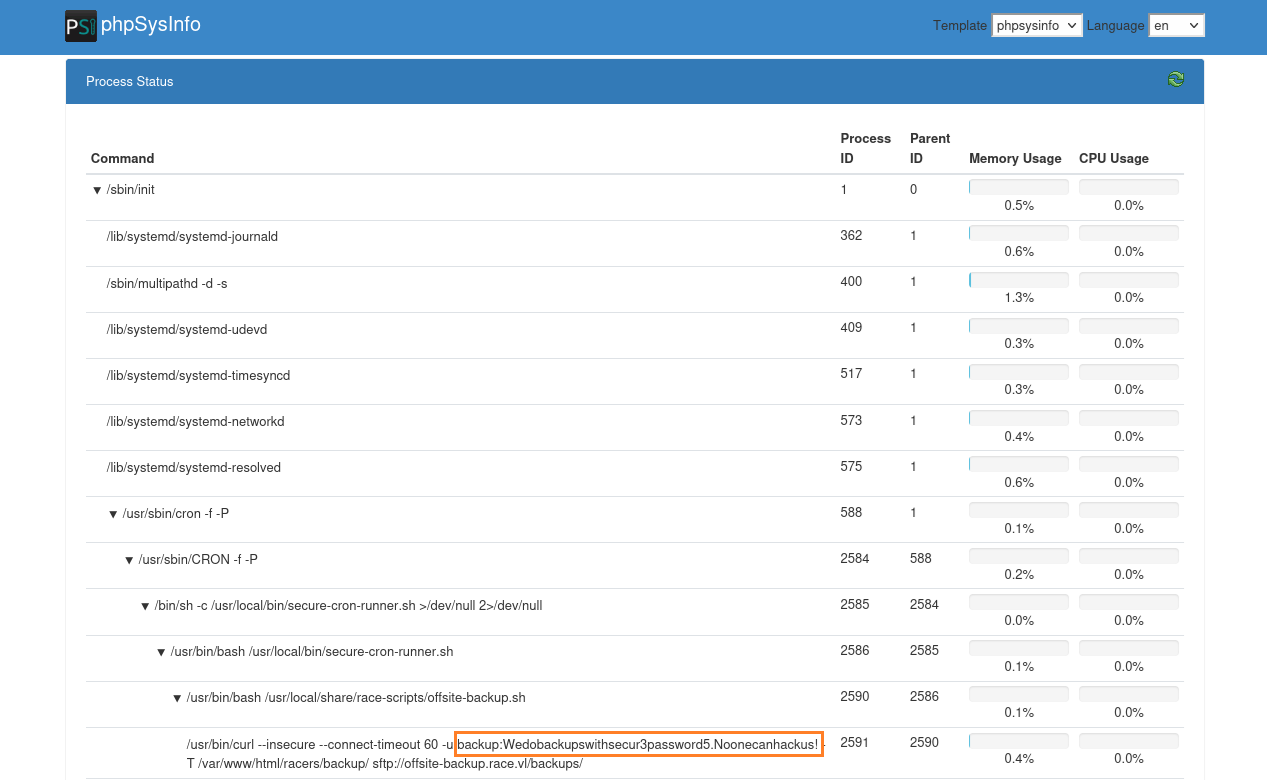Click process ID 362

[x=851, y=236]
